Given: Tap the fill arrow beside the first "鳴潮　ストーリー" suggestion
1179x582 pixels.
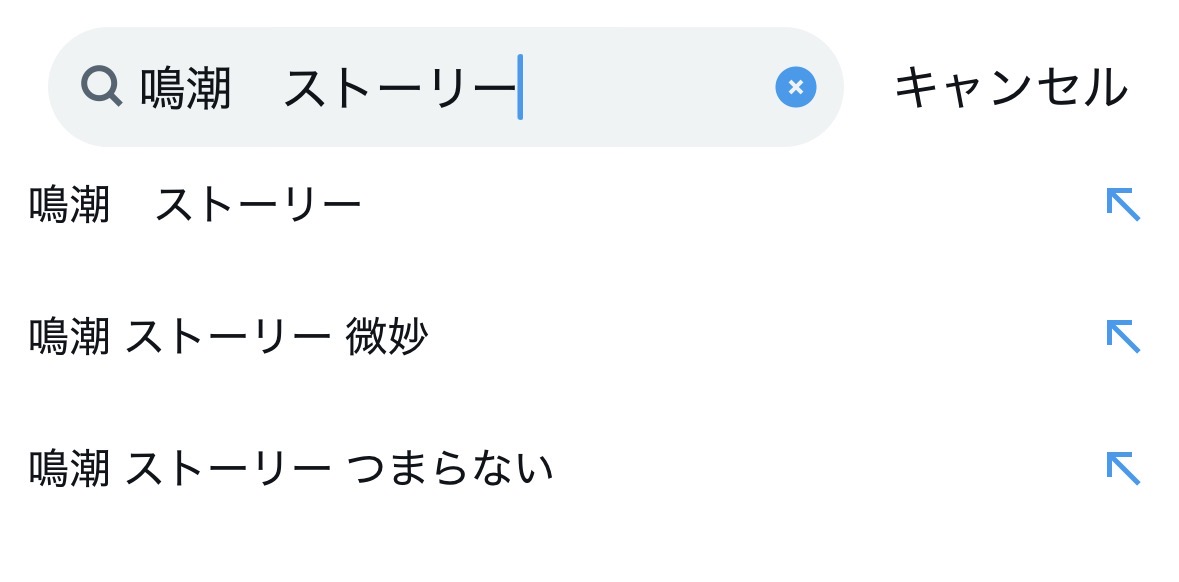Looking at the screenshot, I should (1123, 205).
